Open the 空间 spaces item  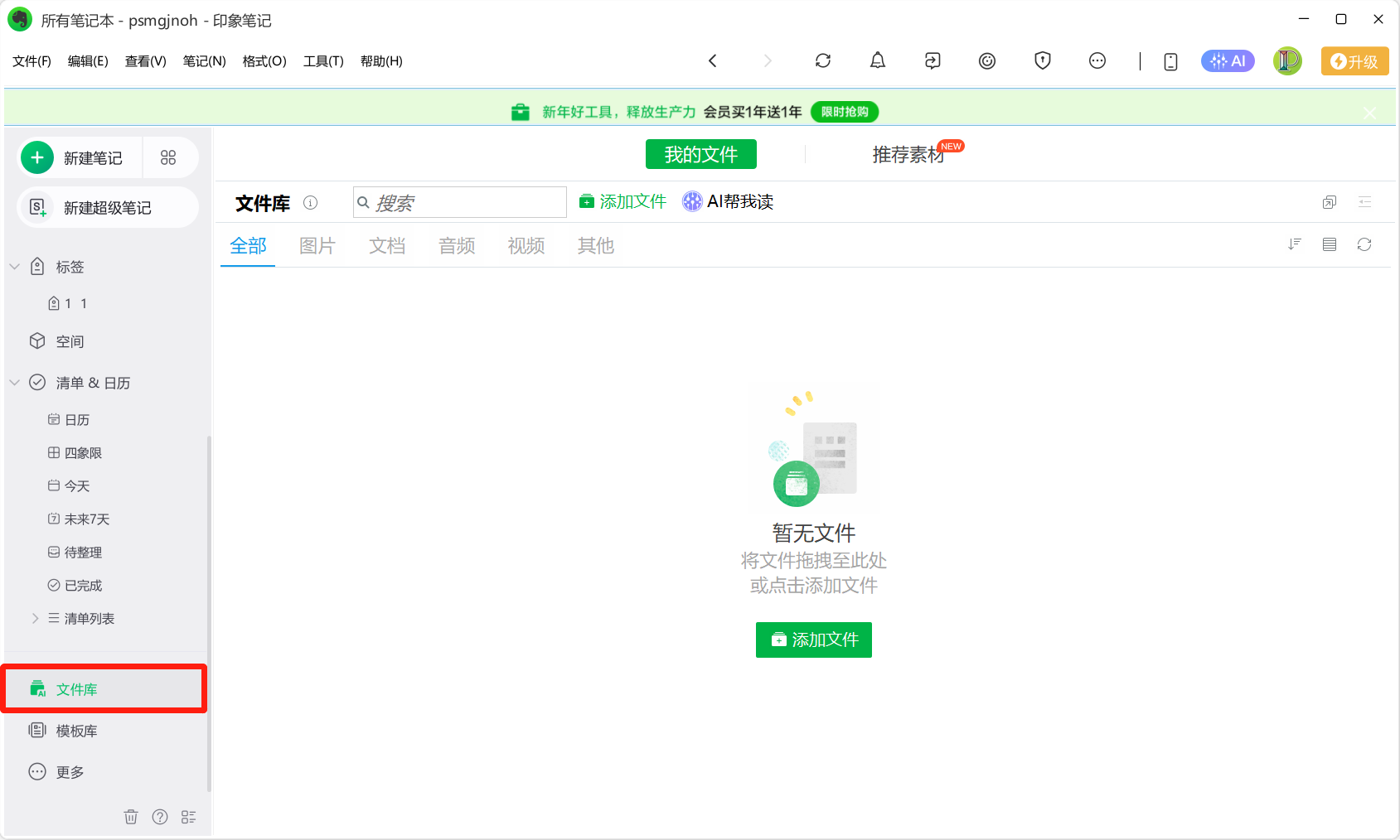[x=70, y=341]
